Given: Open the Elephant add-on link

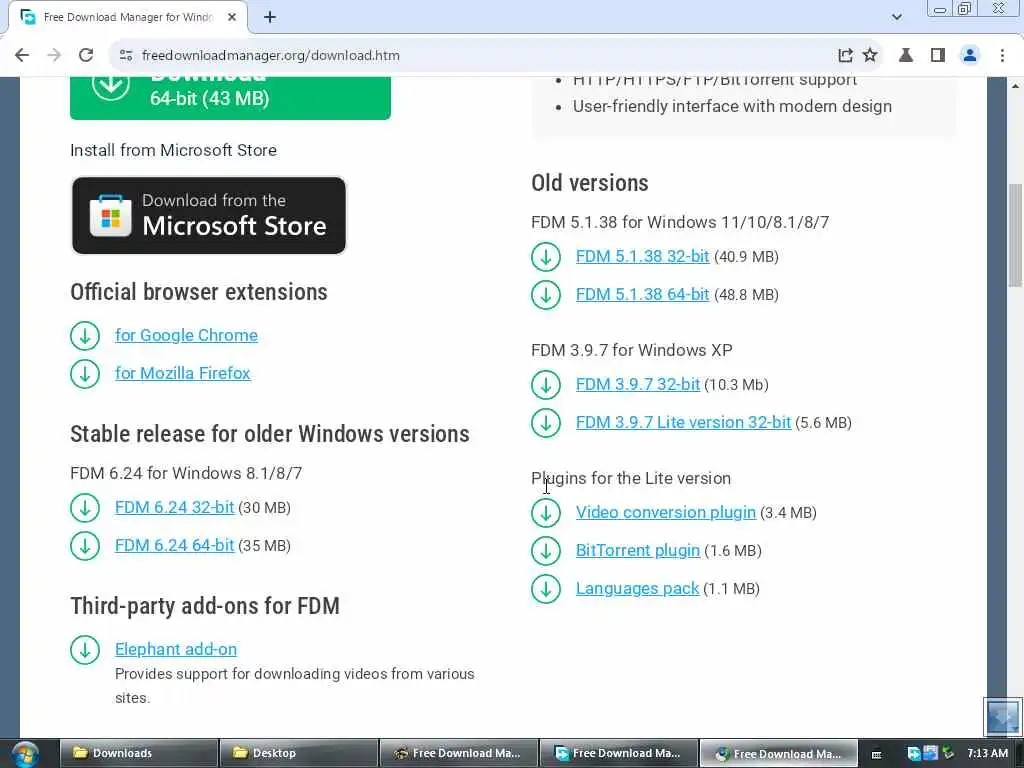Looking at the screenshot, I should coord(176,649).
